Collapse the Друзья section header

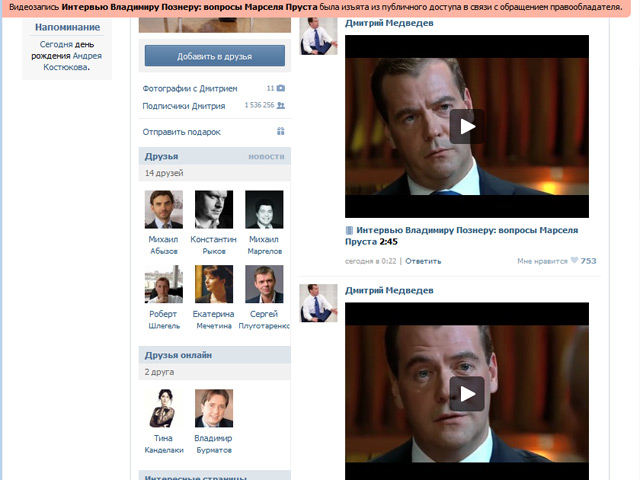(162, 156)
